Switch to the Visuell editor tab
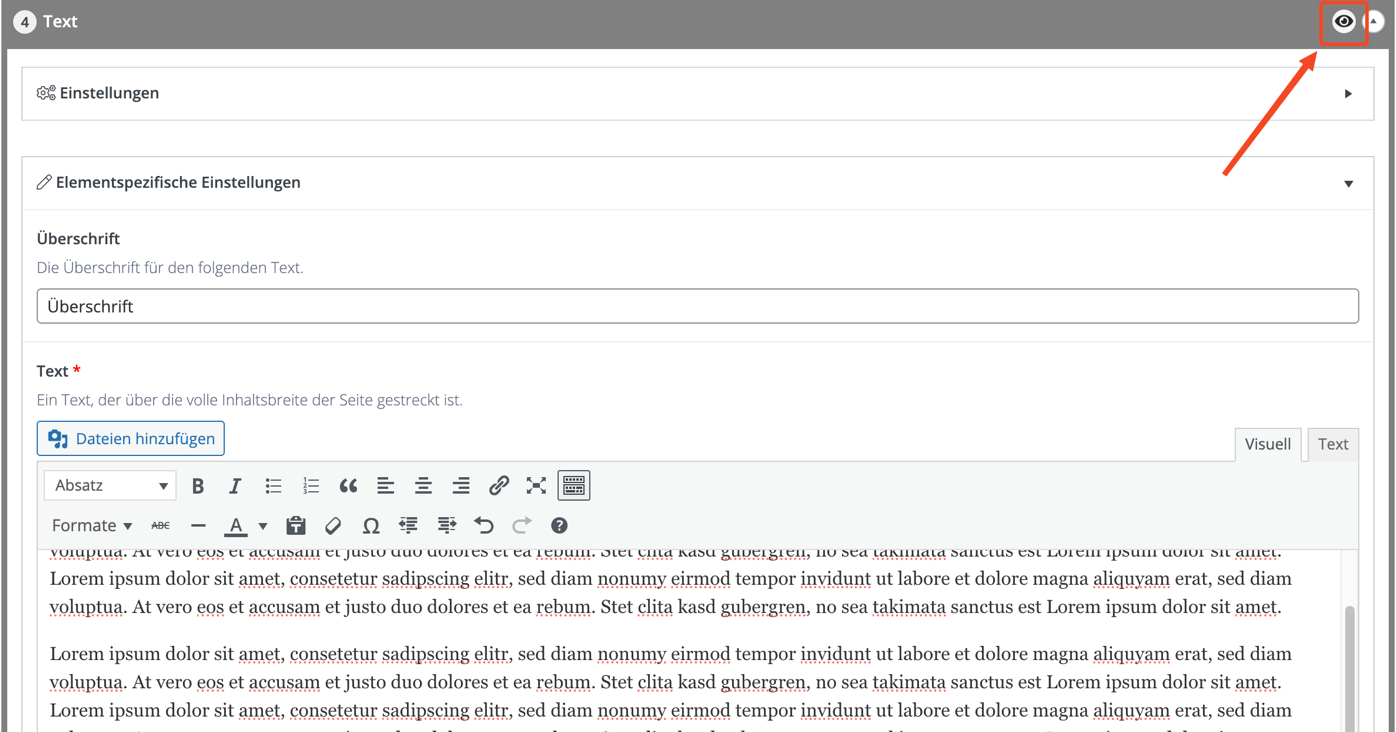 (1267, 444)
